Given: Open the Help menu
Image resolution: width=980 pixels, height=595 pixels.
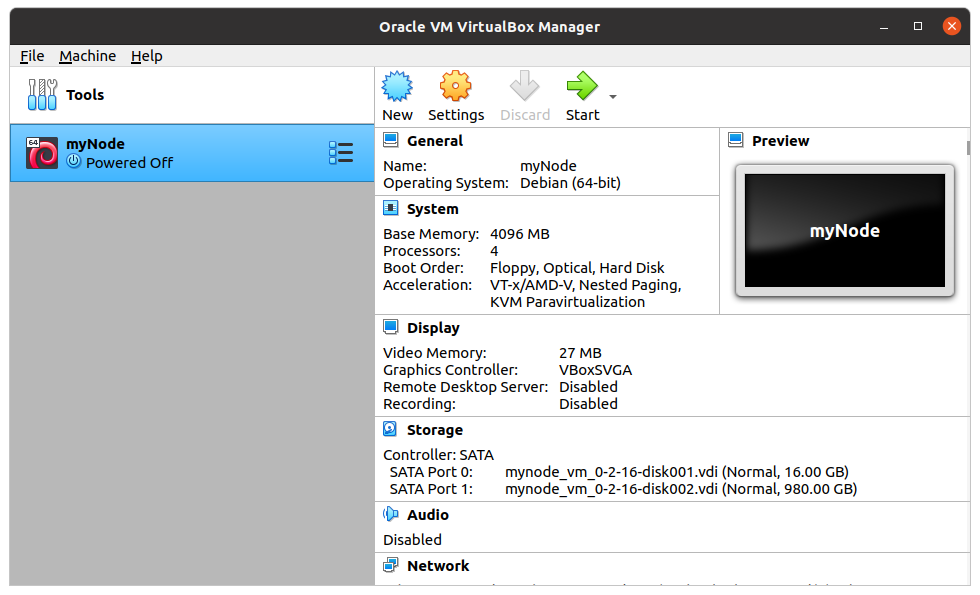Looking at the screenshot, I should pos(147,56).
